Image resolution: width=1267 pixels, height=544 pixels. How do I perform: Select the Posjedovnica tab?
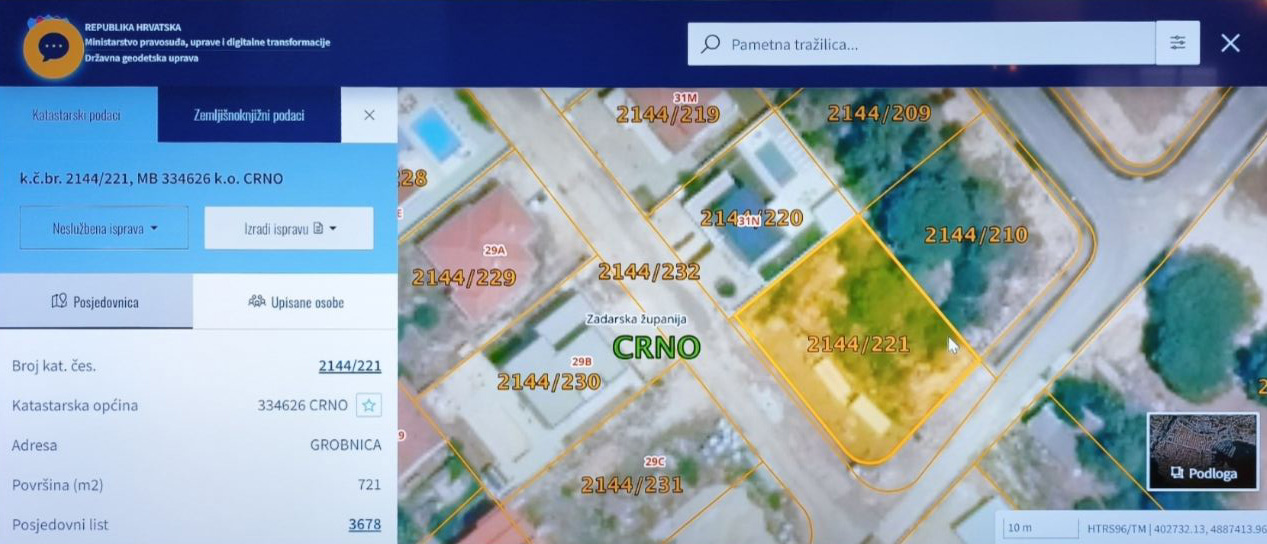[95, 301]
